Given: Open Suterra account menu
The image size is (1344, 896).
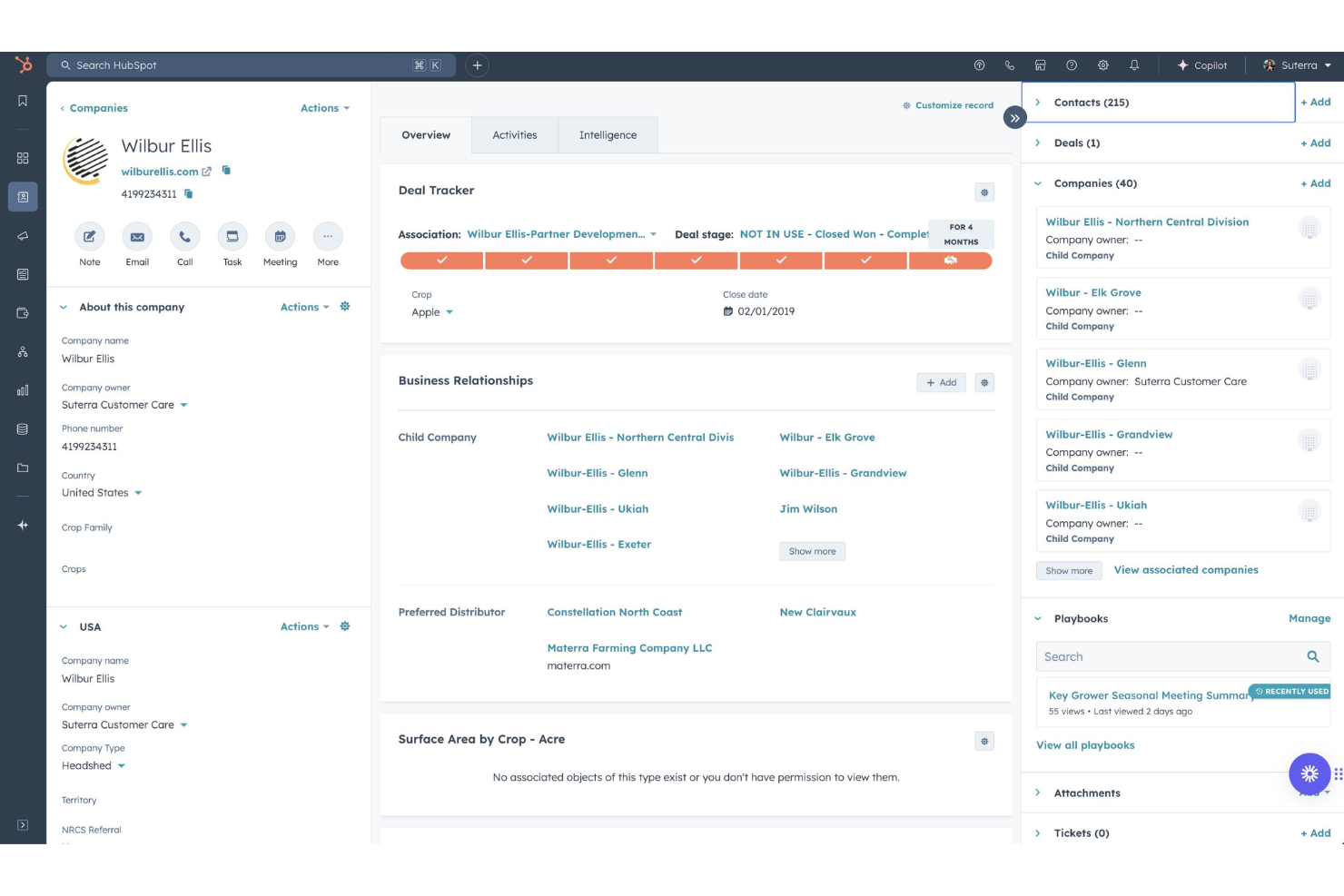Looking at the screenshot, I should tap(1297, 65).
